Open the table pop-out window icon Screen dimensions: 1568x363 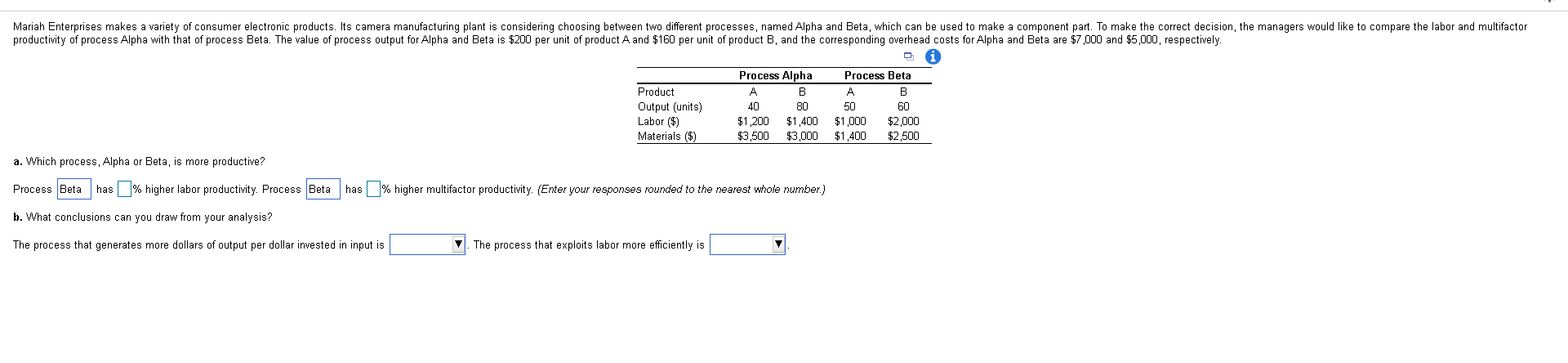pyautogui.click(x=908, y=56)
